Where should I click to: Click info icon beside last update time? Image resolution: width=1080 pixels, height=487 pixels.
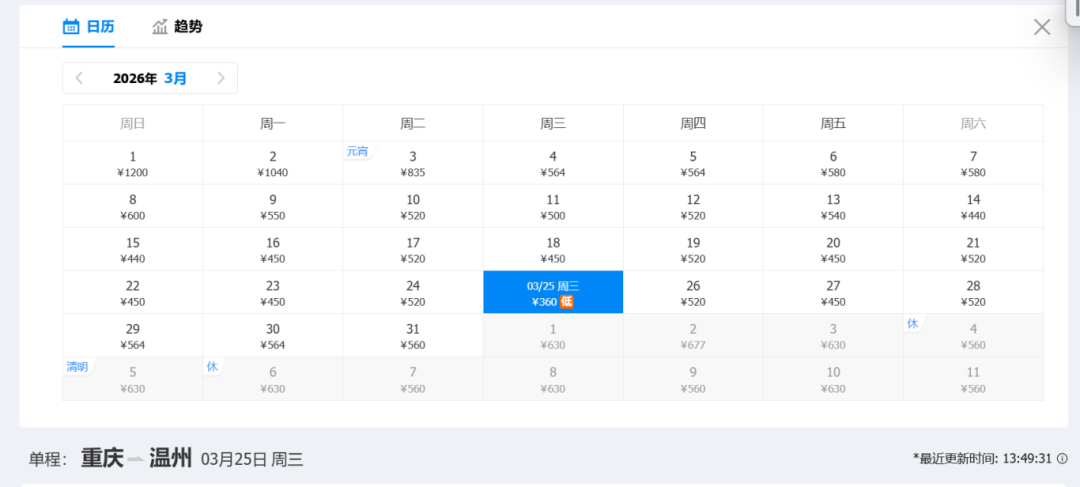pyautogui.click(x=1062, y=458)
